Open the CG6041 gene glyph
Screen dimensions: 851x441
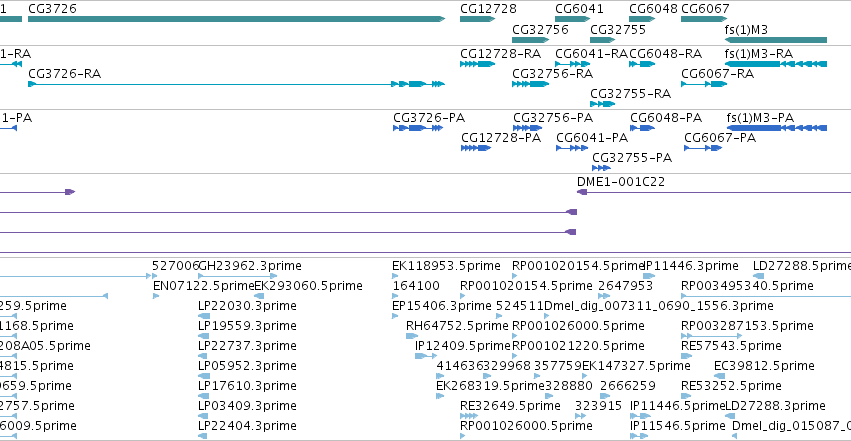coord(573,19)
